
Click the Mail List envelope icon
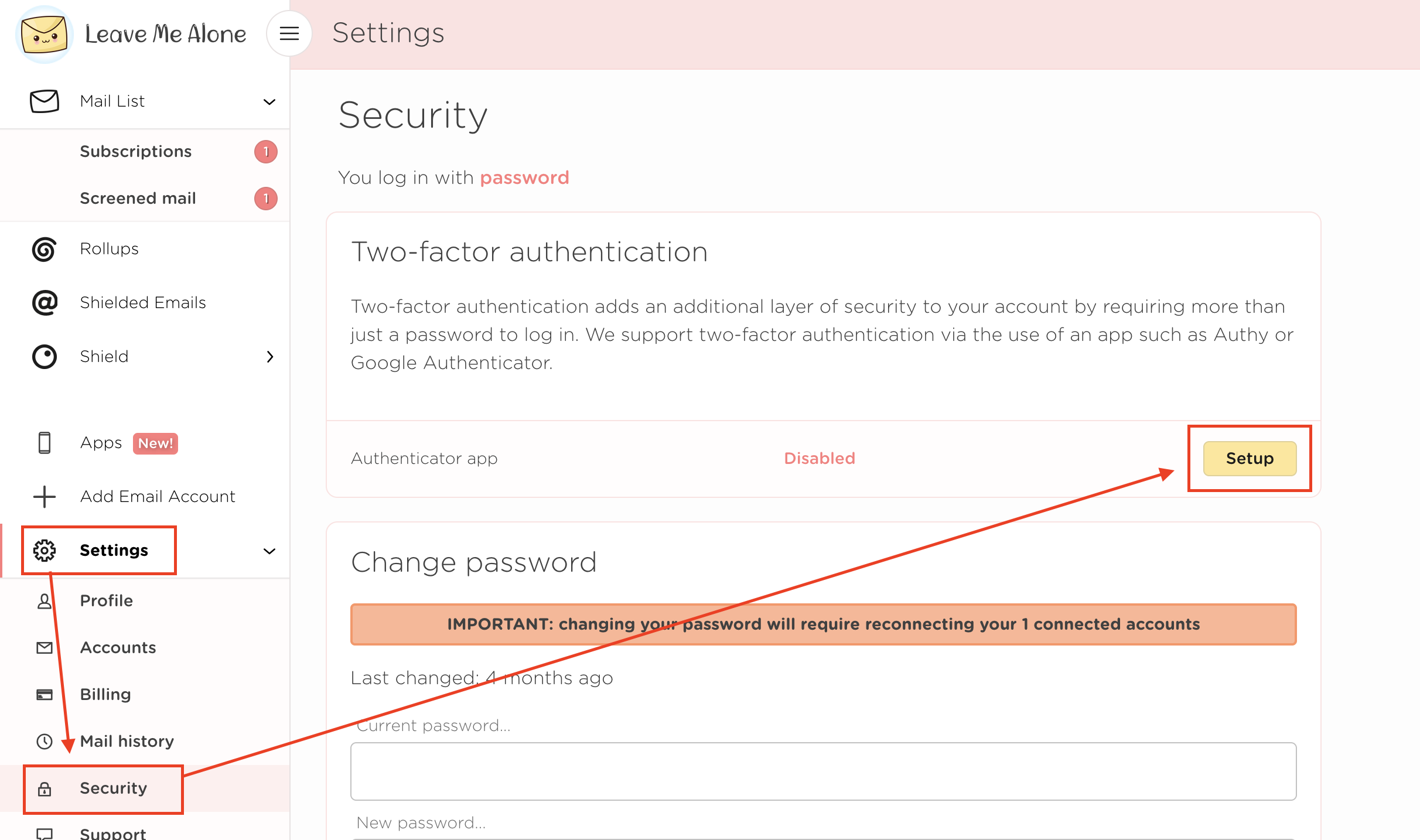click(45, 101)
